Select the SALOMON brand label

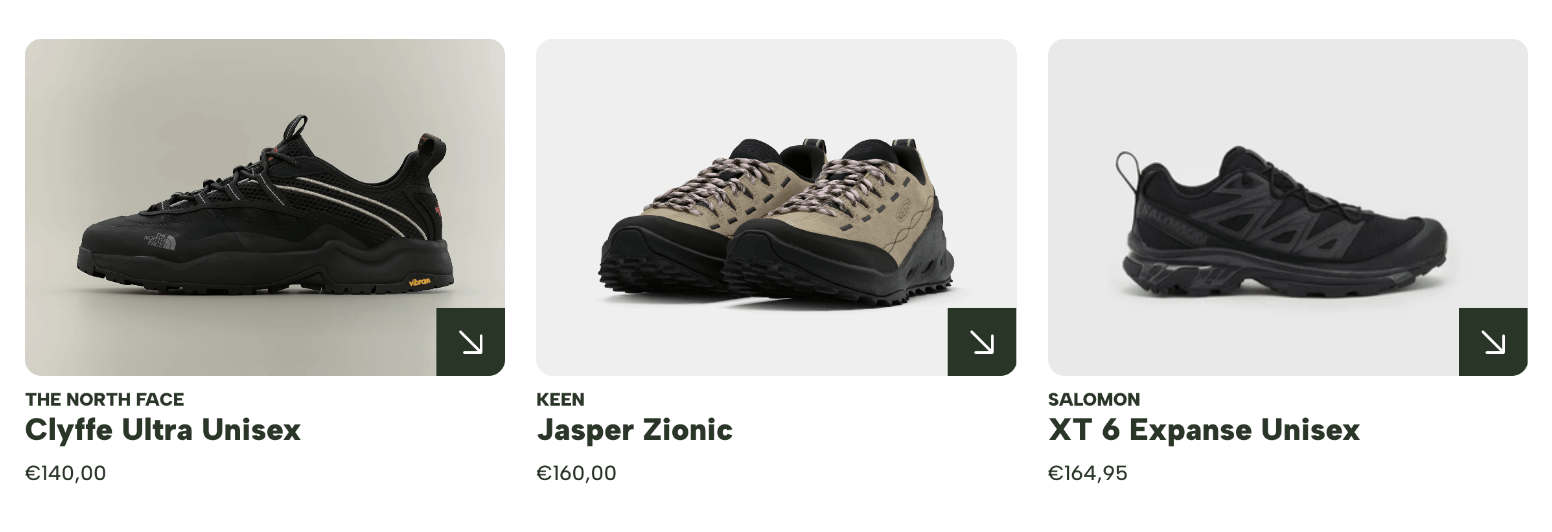click(1094, 399)
